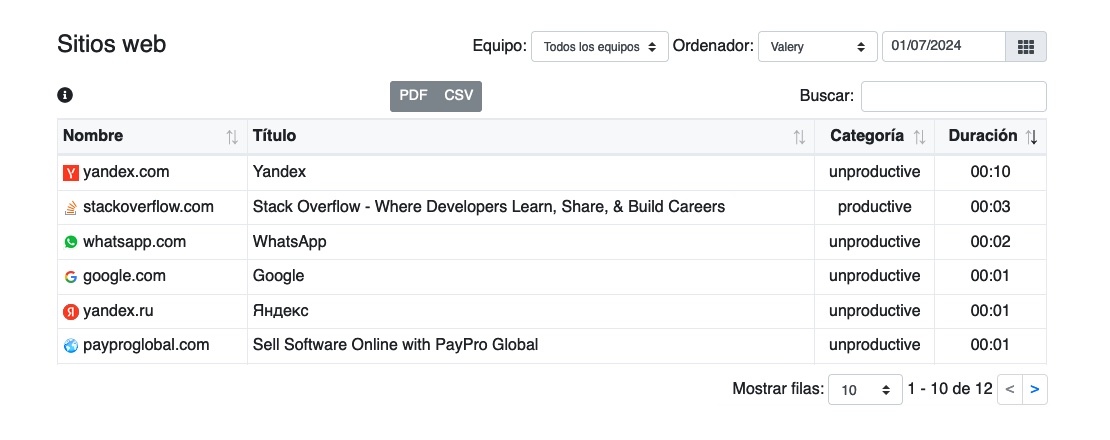Click the Yandex title cell
The image size is (1110, 440).
coord(531,173)
